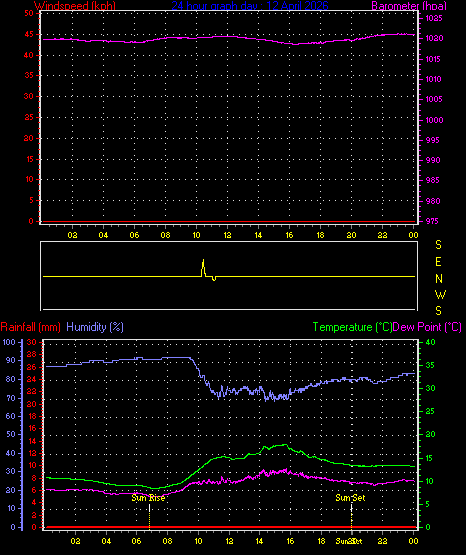Click the 1025 value on barometer axis
The image size is (466, 555).
(x=434, y=18)
